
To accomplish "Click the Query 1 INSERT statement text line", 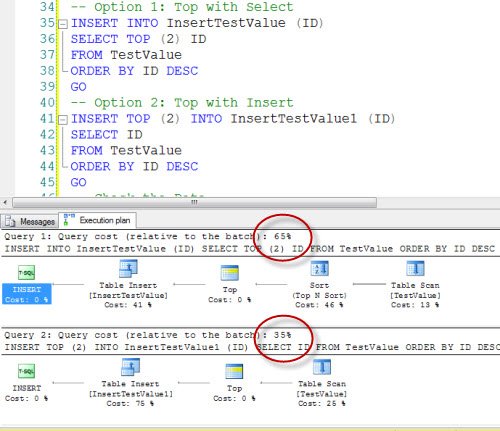I will coord(250,249).
